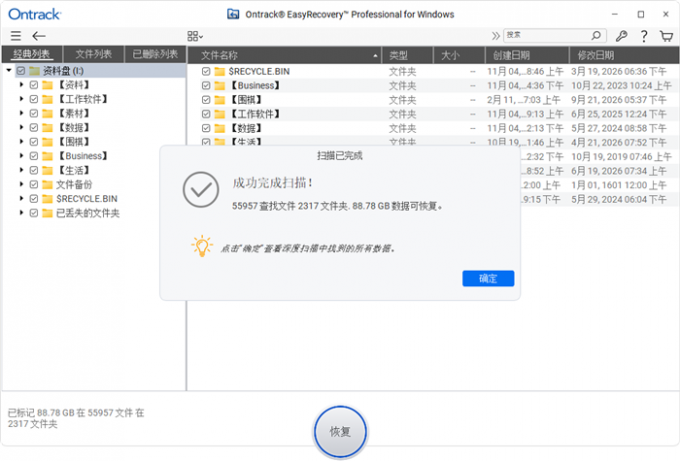680x461 pixels.
Task: Click the EasyRecovery app title icon
Action: click(233, 14)
